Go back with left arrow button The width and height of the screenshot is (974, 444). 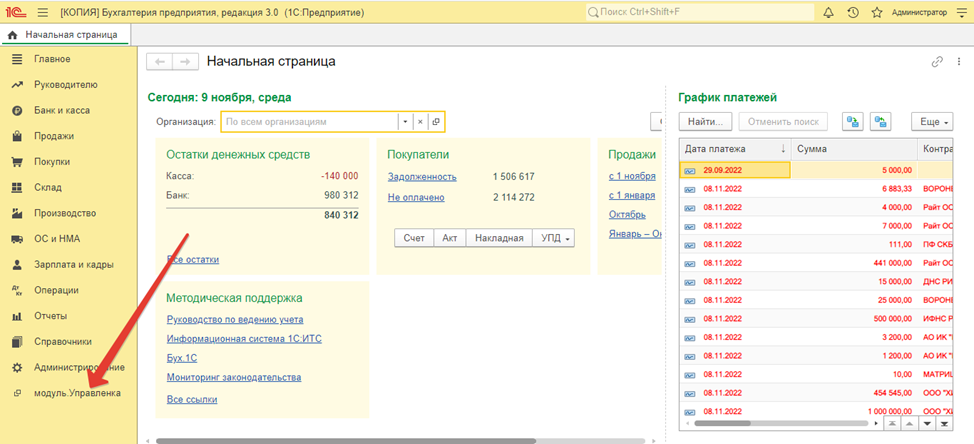[x=159, y=61]
